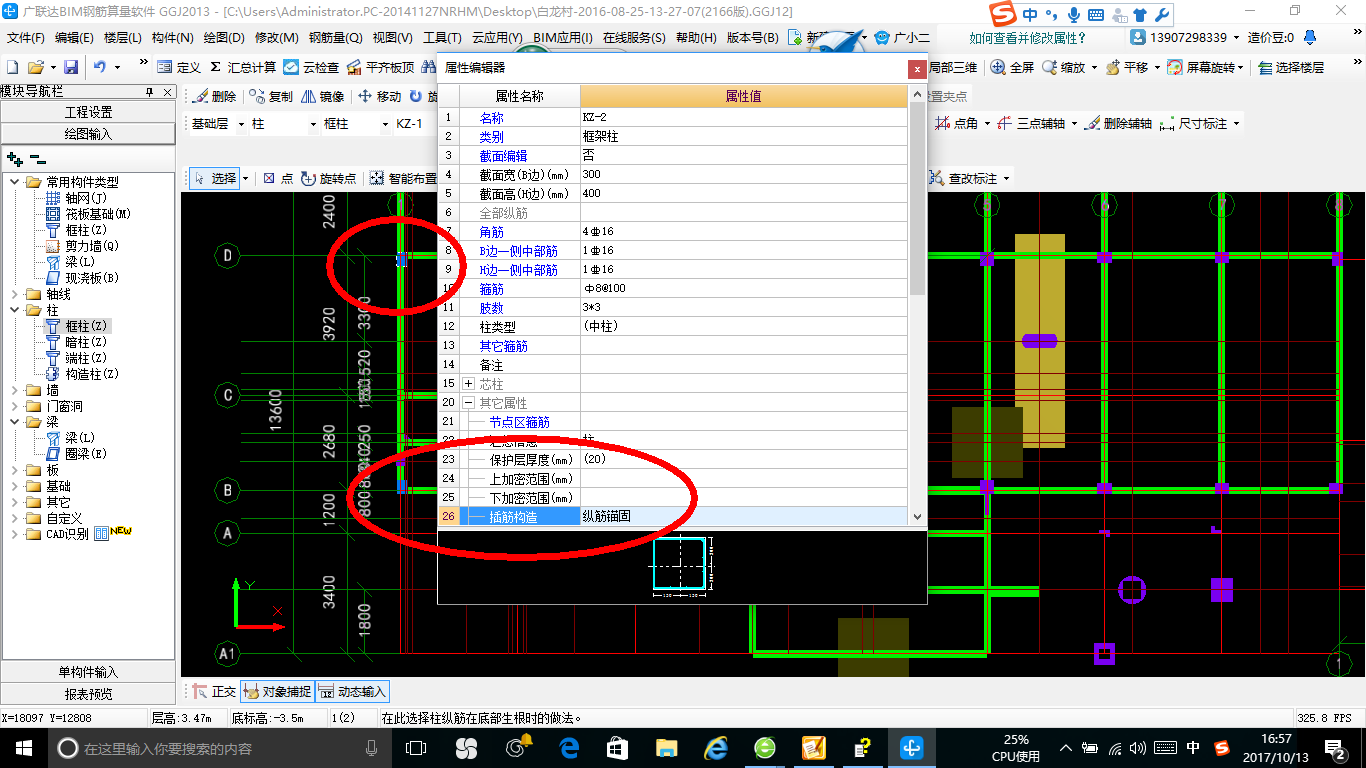Select 圈梁(E) in the tree
1366x768 pixels.
(86, 454)
